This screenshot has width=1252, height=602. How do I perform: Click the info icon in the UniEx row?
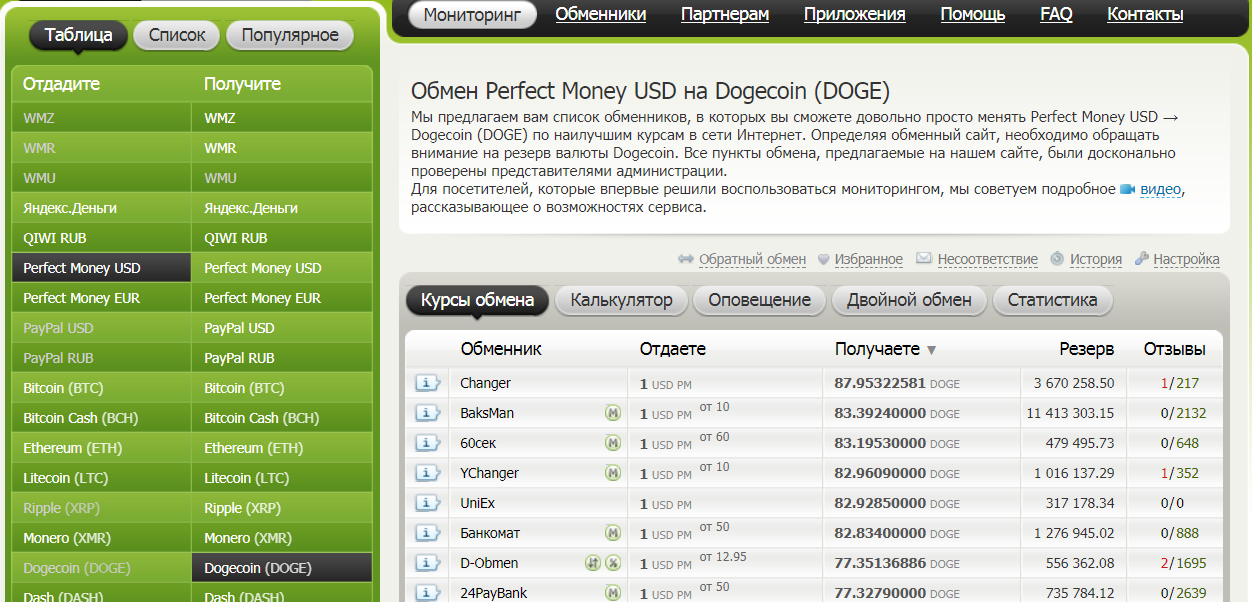(427, 503)
